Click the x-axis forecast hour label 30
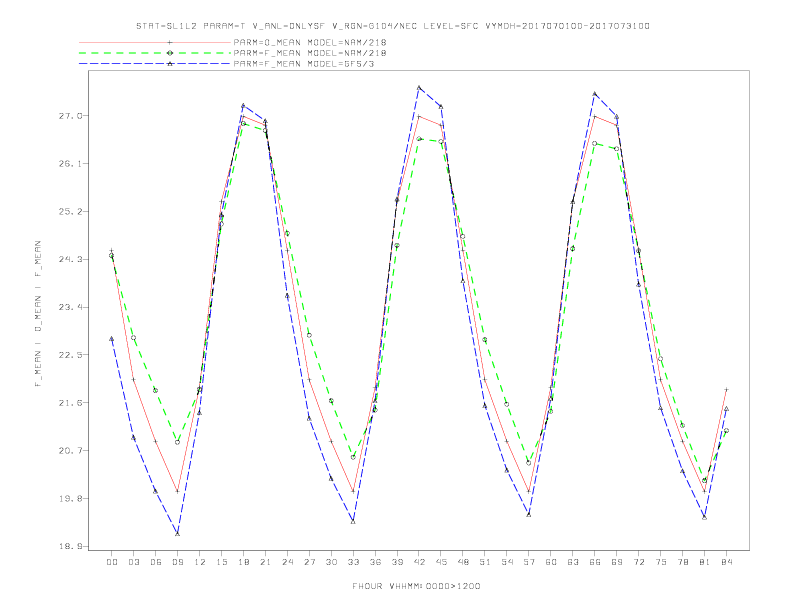The image size is (792, 612). pyautogui.click(x=331, y=562)
